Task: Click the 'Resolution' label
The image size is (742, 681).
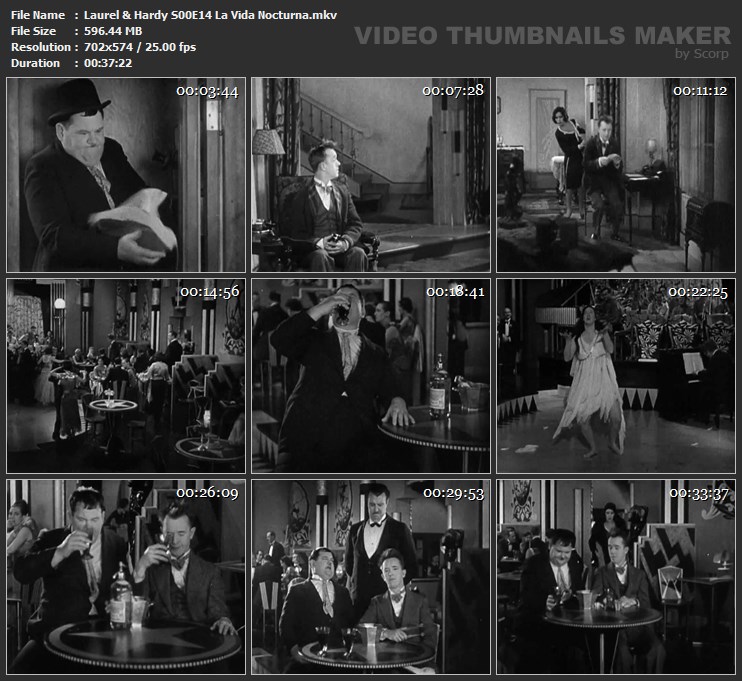Action: coord(41,47)
